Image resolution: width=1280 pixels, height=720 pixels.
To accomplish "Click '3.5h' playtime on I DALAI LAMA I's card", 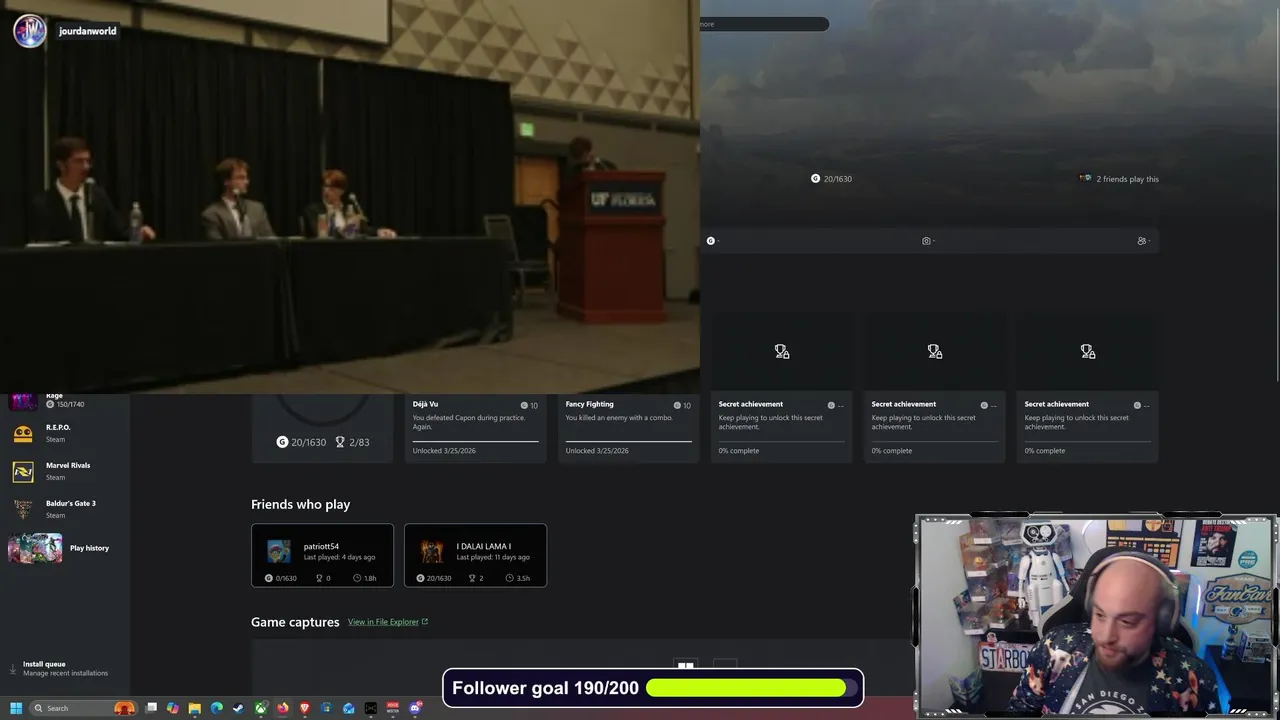I will (523, 578).
